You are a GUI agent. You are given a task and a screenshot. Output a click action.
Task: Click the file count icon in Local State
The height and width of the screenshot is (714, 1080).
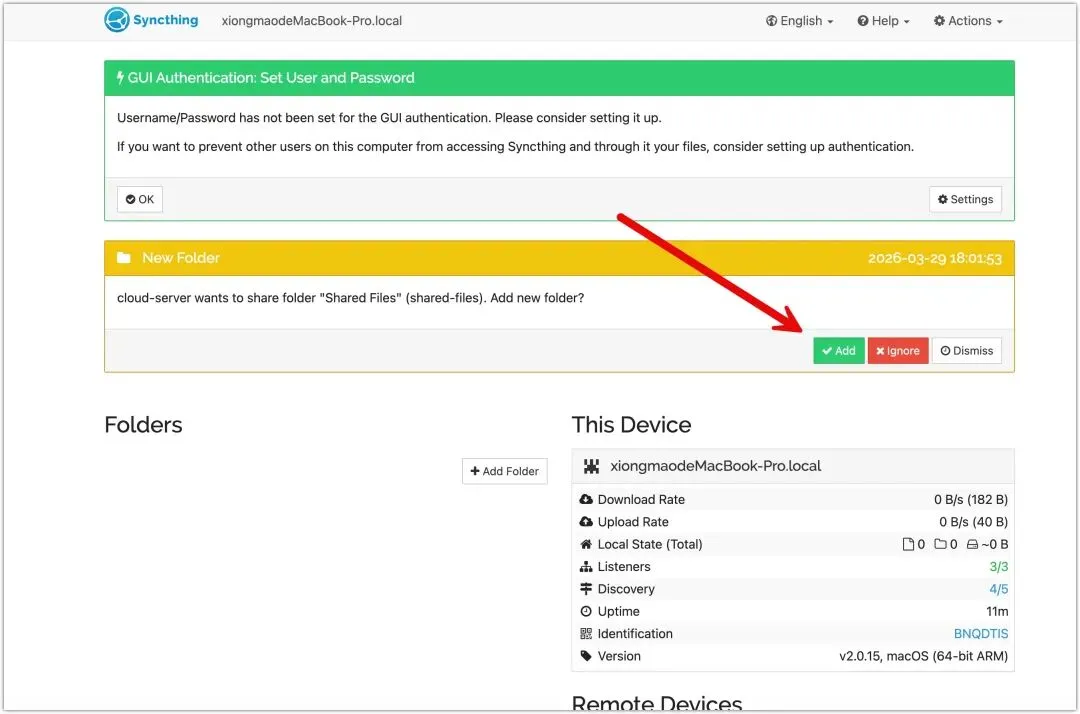908,544
